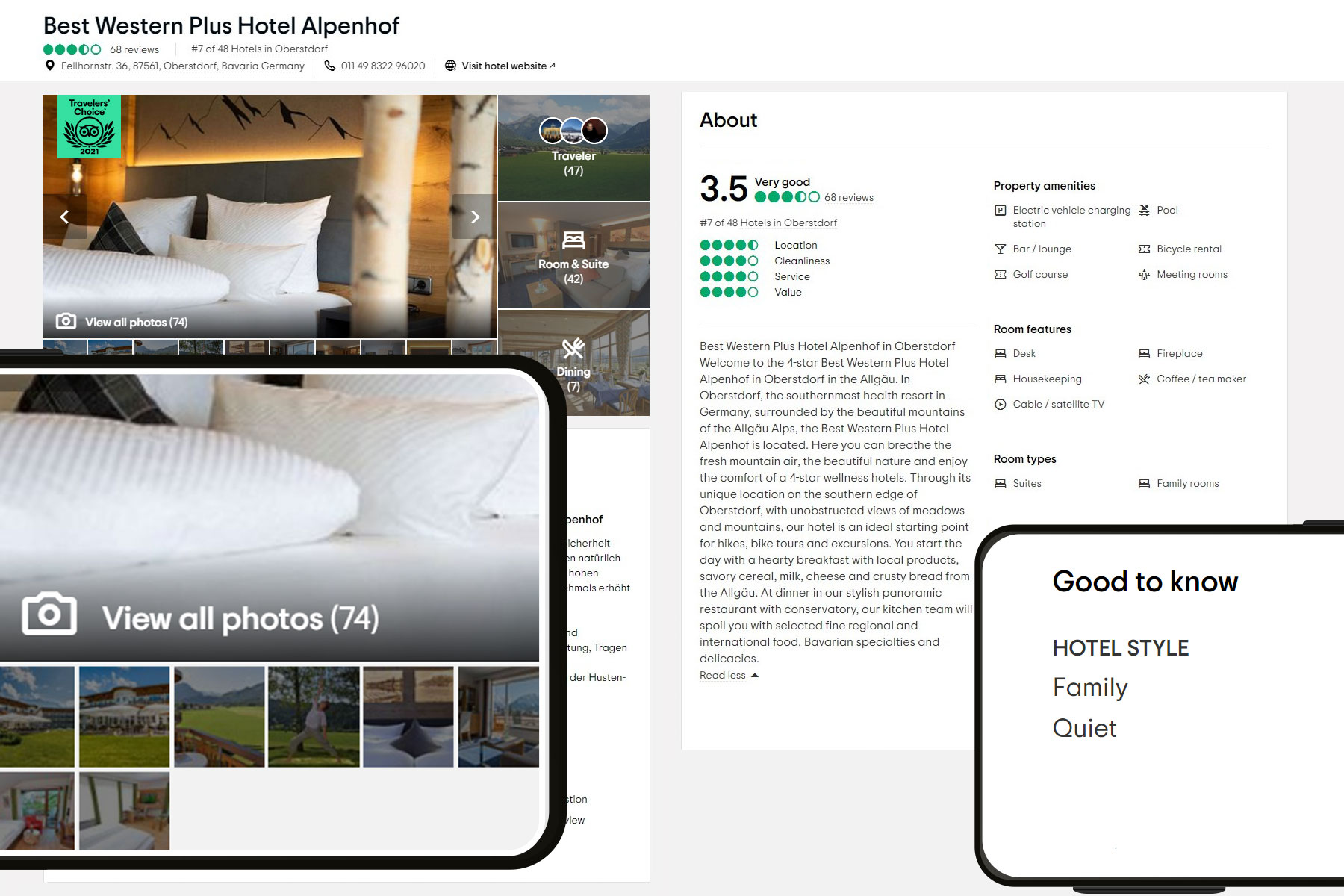This screenshot has width=1344, height=896.
Task: Collapse the description with Read less
Action: (x=729, y=675)
